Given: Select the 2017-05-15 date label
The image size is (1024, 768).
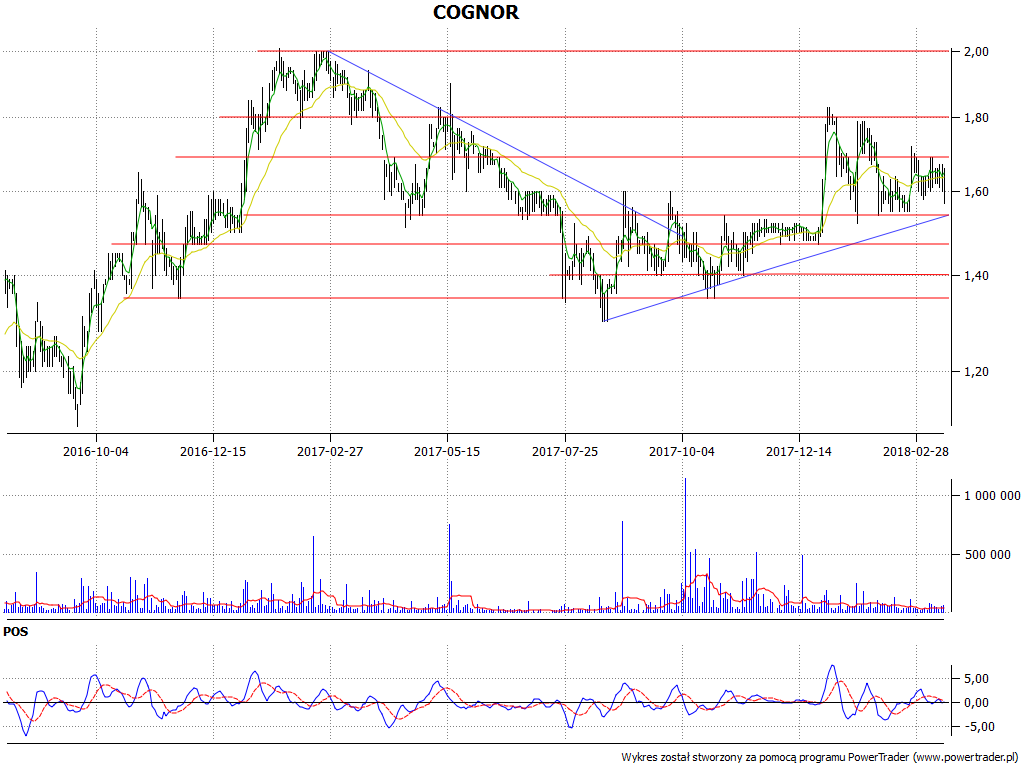Looking at the screenshot, I should [447, 451].
